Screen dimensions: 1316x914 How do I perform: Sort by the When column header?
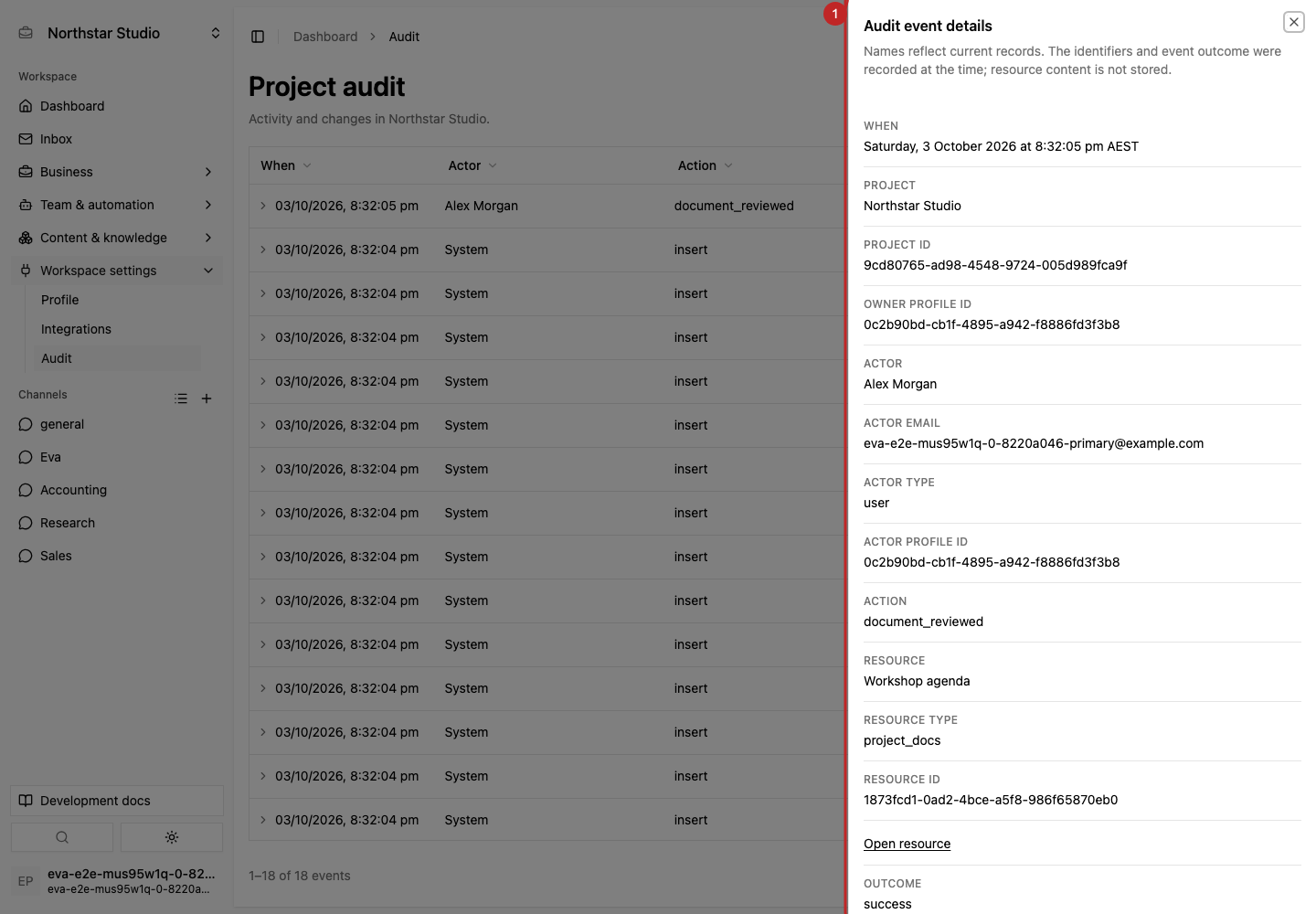click(x=286, y=165)
